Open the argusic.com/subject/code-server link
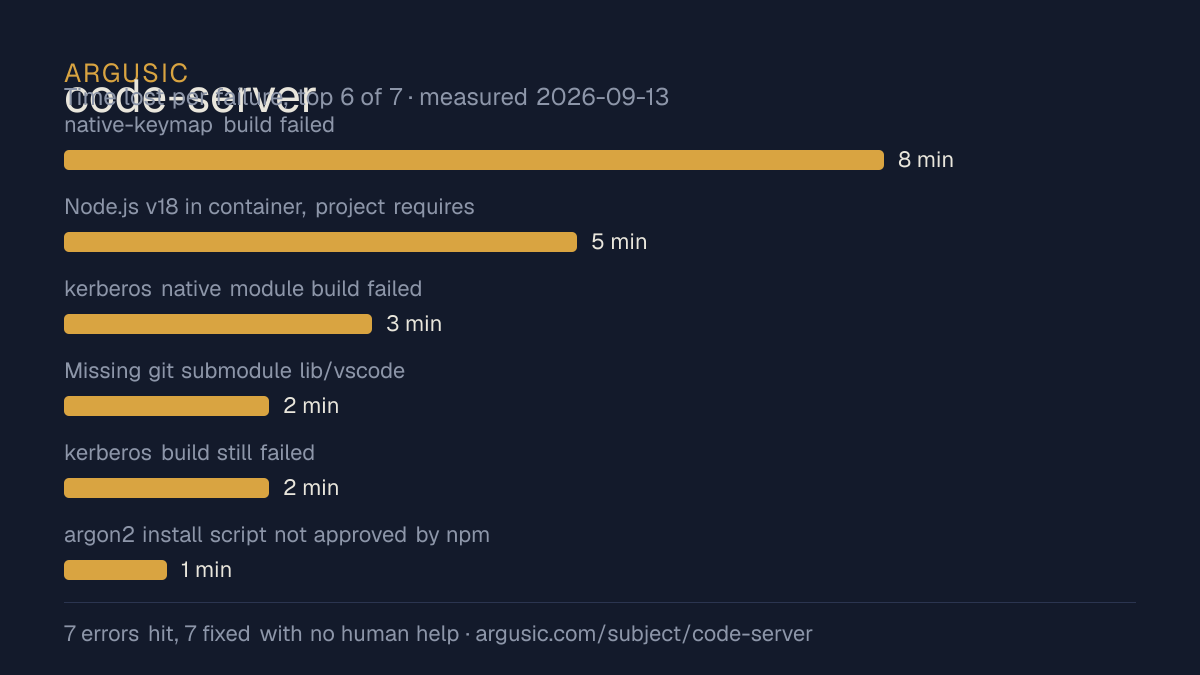Screen dimensions: 1200x675 click(644, 634)
